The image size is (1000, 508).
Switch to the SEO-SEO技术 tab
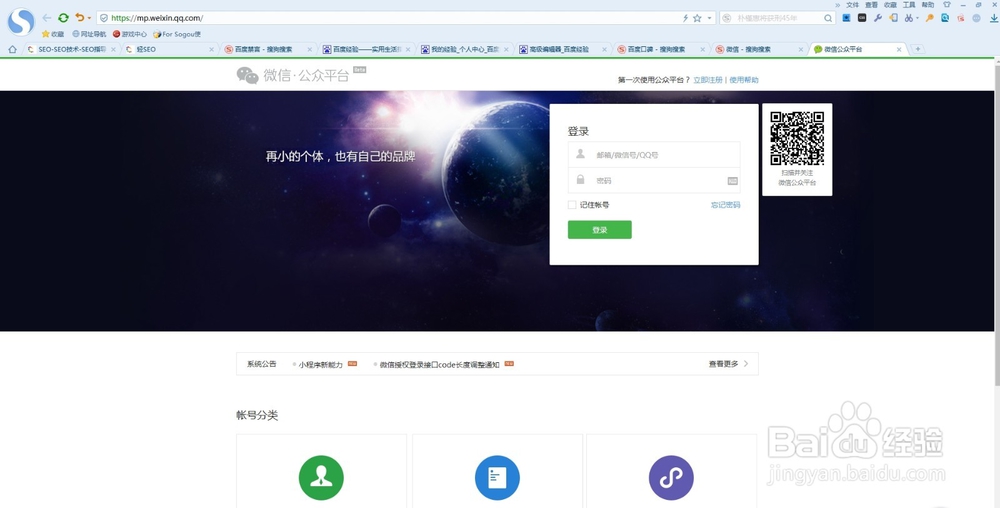[x=71, y=49]
